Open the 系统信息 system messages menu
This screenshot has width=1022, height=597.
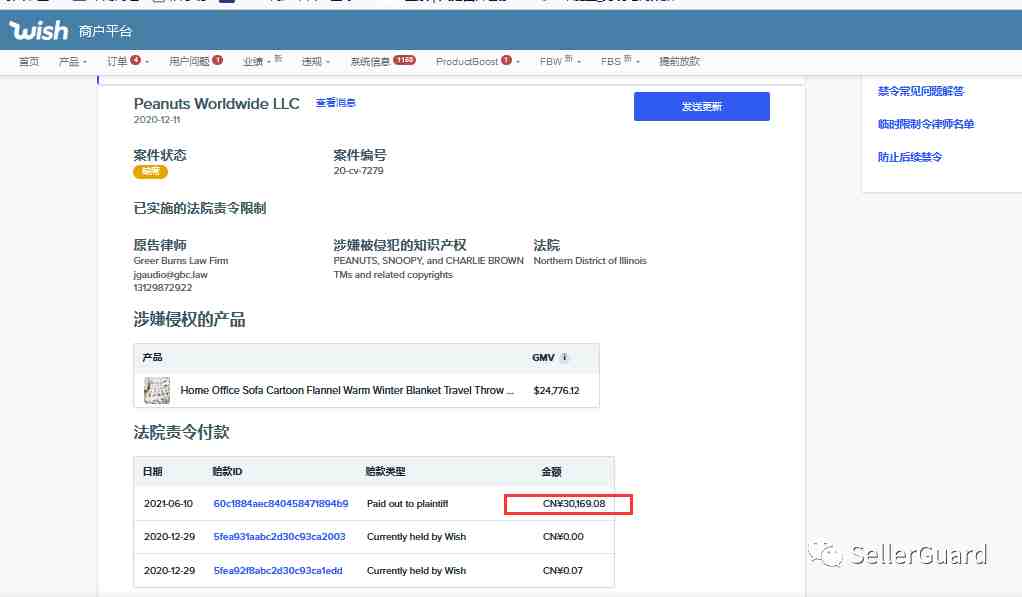point(370,61)
